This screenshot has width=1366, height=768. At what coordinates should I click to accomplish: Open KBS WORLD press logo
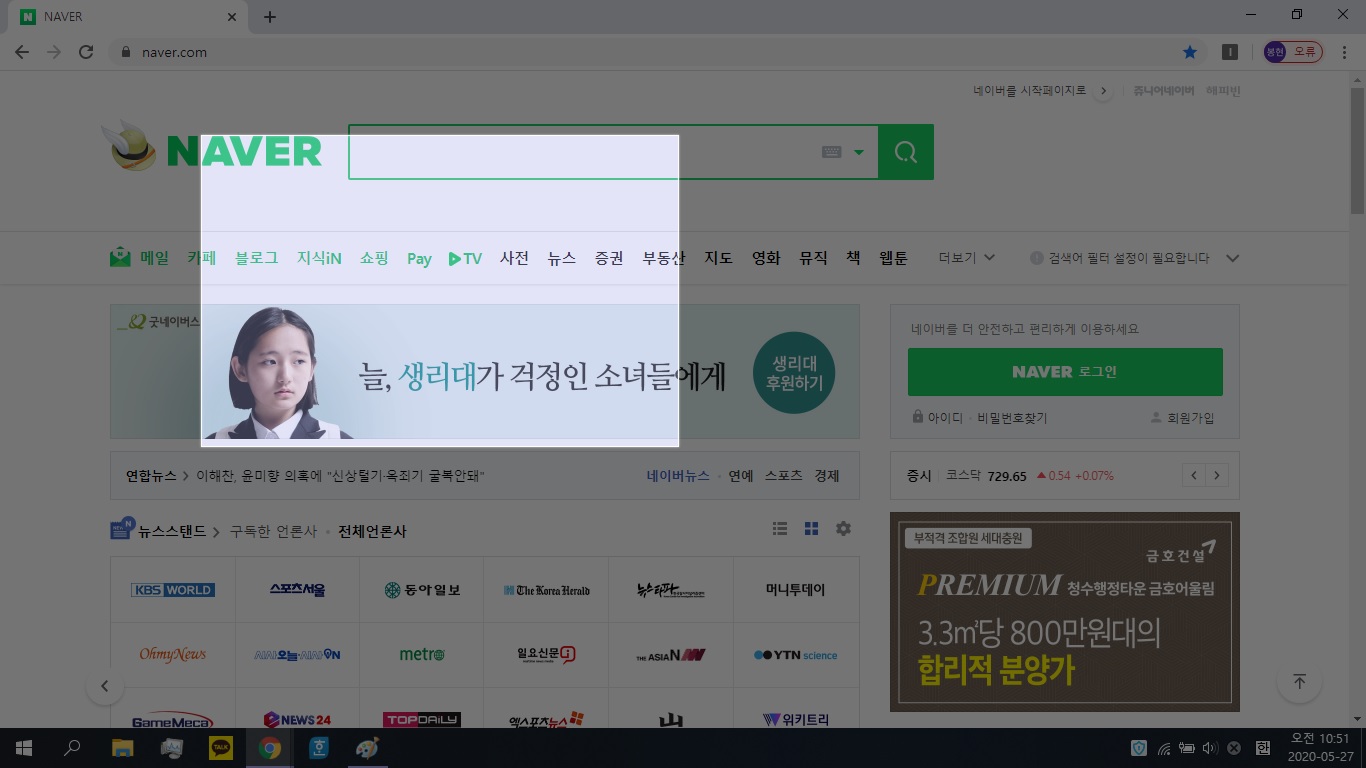tap(173, 590)
